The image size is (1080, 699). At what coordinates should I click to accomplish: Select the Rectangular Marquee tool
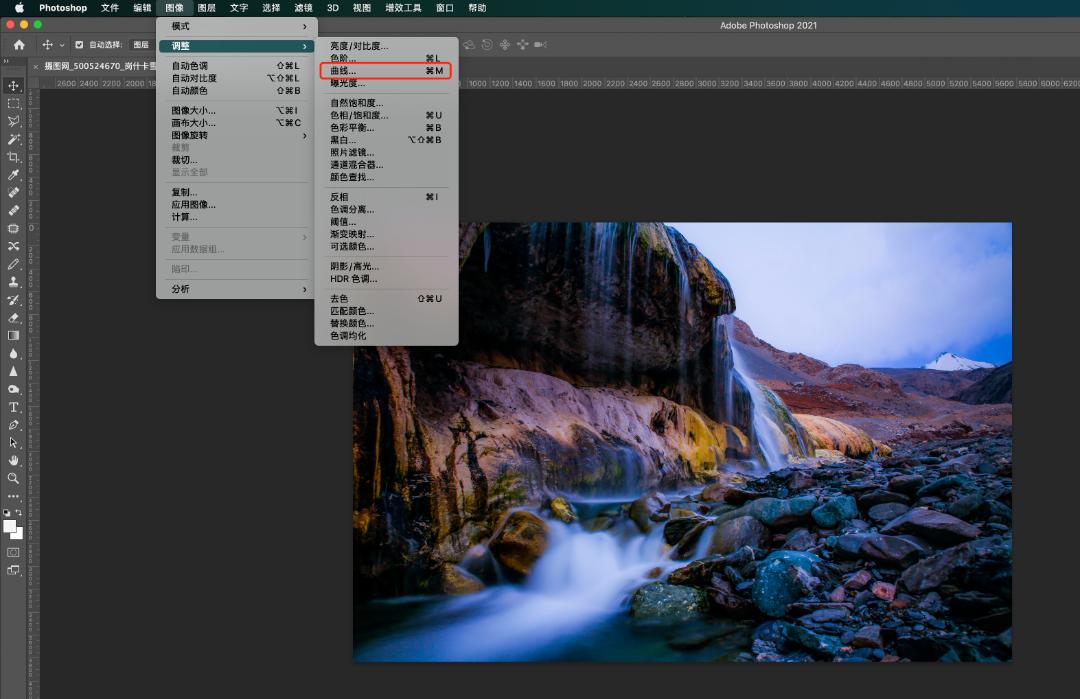[x=14, y=104]
